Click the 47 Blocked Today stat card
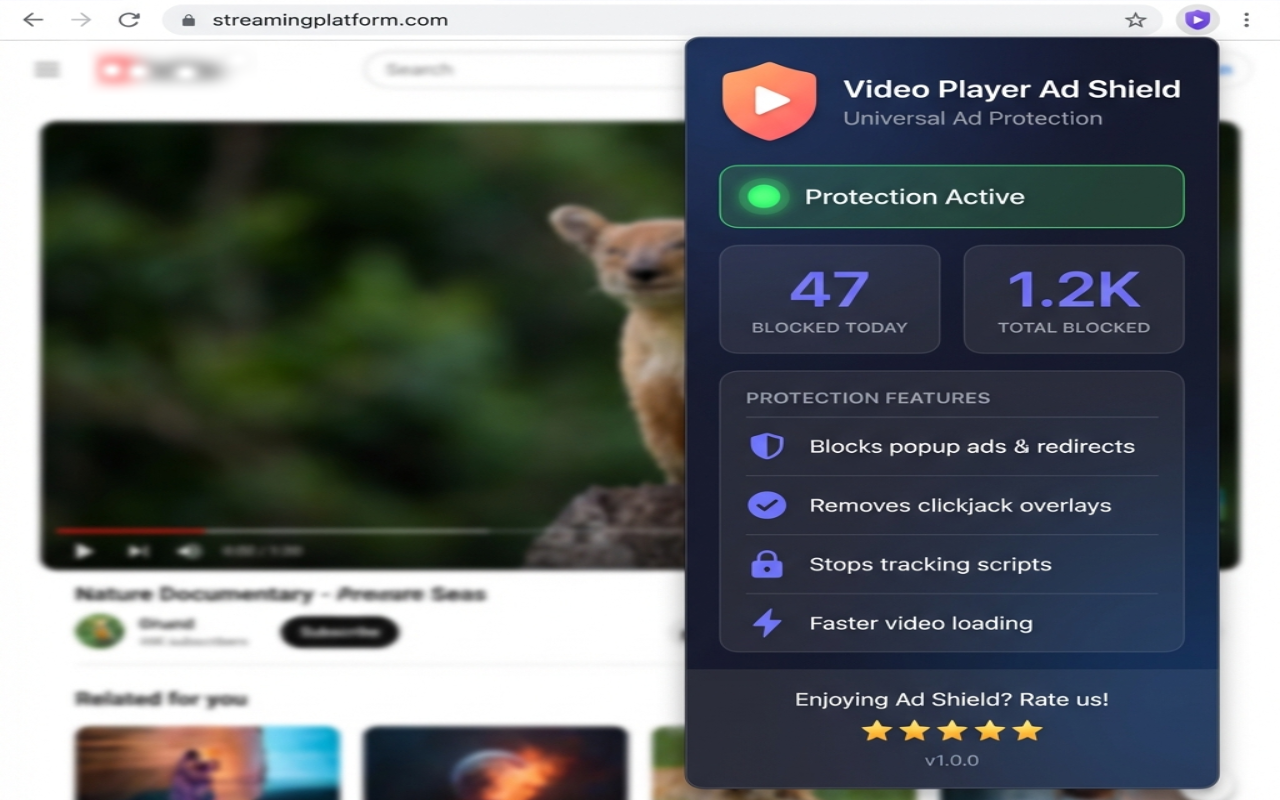The width and height of the screenshot is (1280, 800). [830, 299]
